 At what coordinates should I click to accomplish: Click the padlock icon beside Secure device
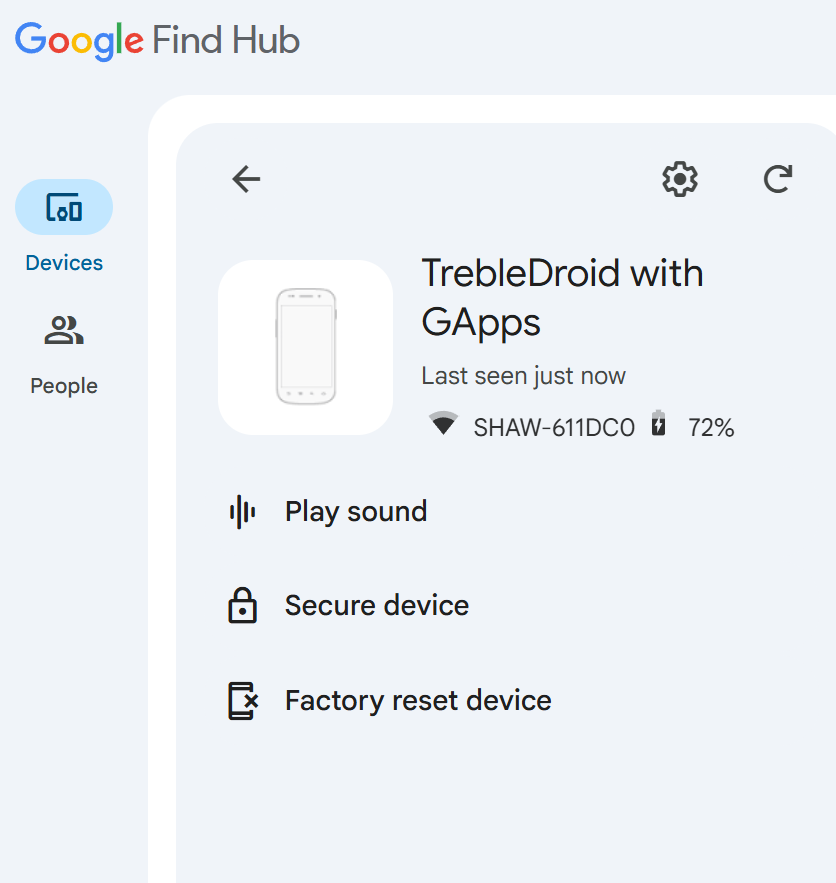tap(242, 606)
